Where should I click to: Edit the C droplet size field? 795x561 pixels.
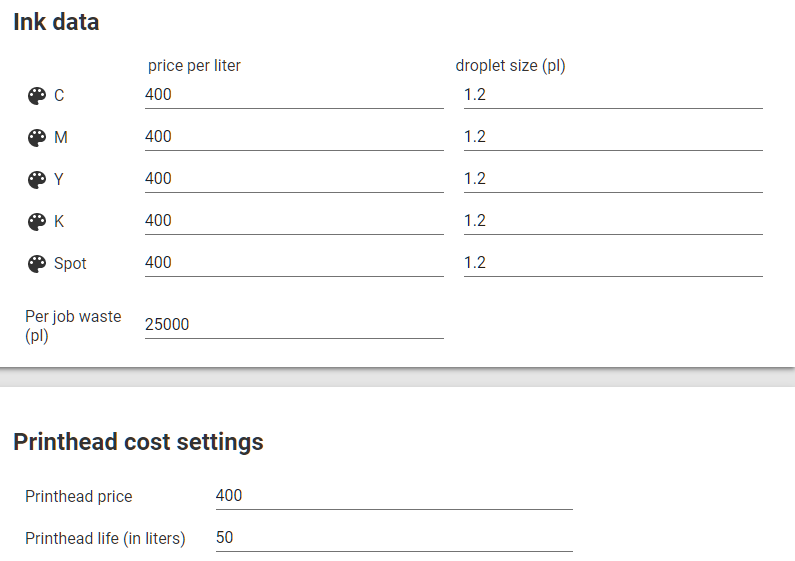pos(613,95)
